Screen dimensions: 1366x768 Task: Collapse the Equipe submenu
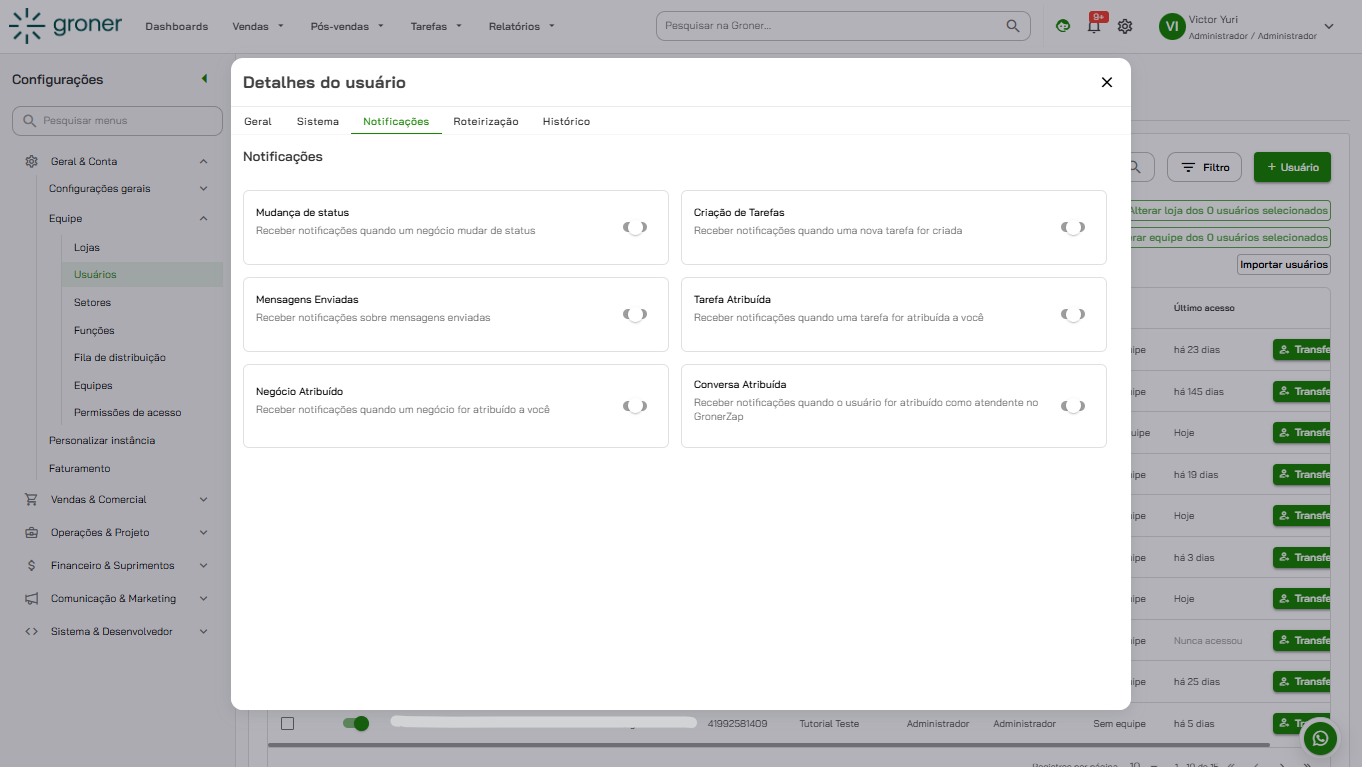coord(203,218)
